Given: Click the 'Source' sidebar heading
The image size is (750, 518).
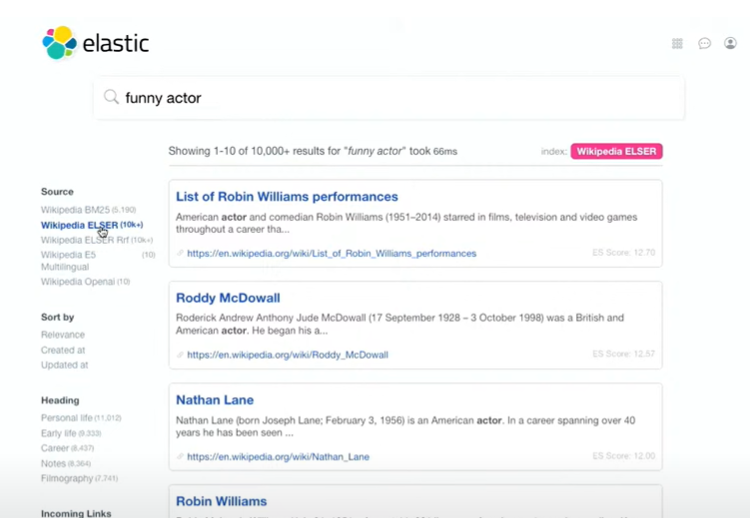Looking at the screenshot, I should (57, 191).
